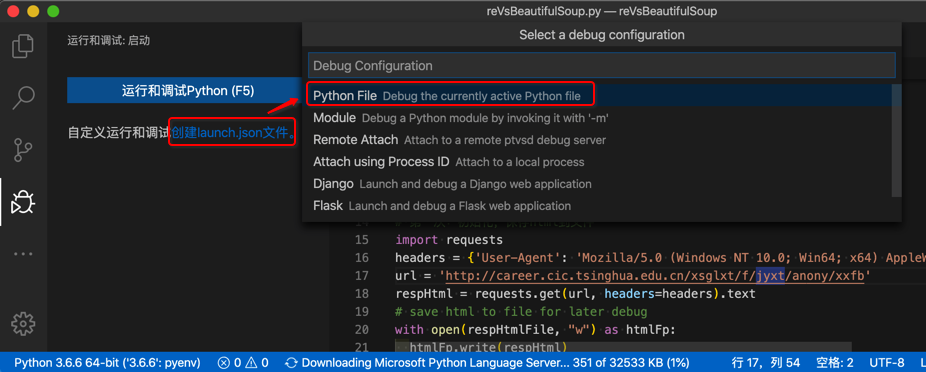Open the 创建launch.json文件 link
This screenshot has height=372, width=926.
tap(233, 133)
